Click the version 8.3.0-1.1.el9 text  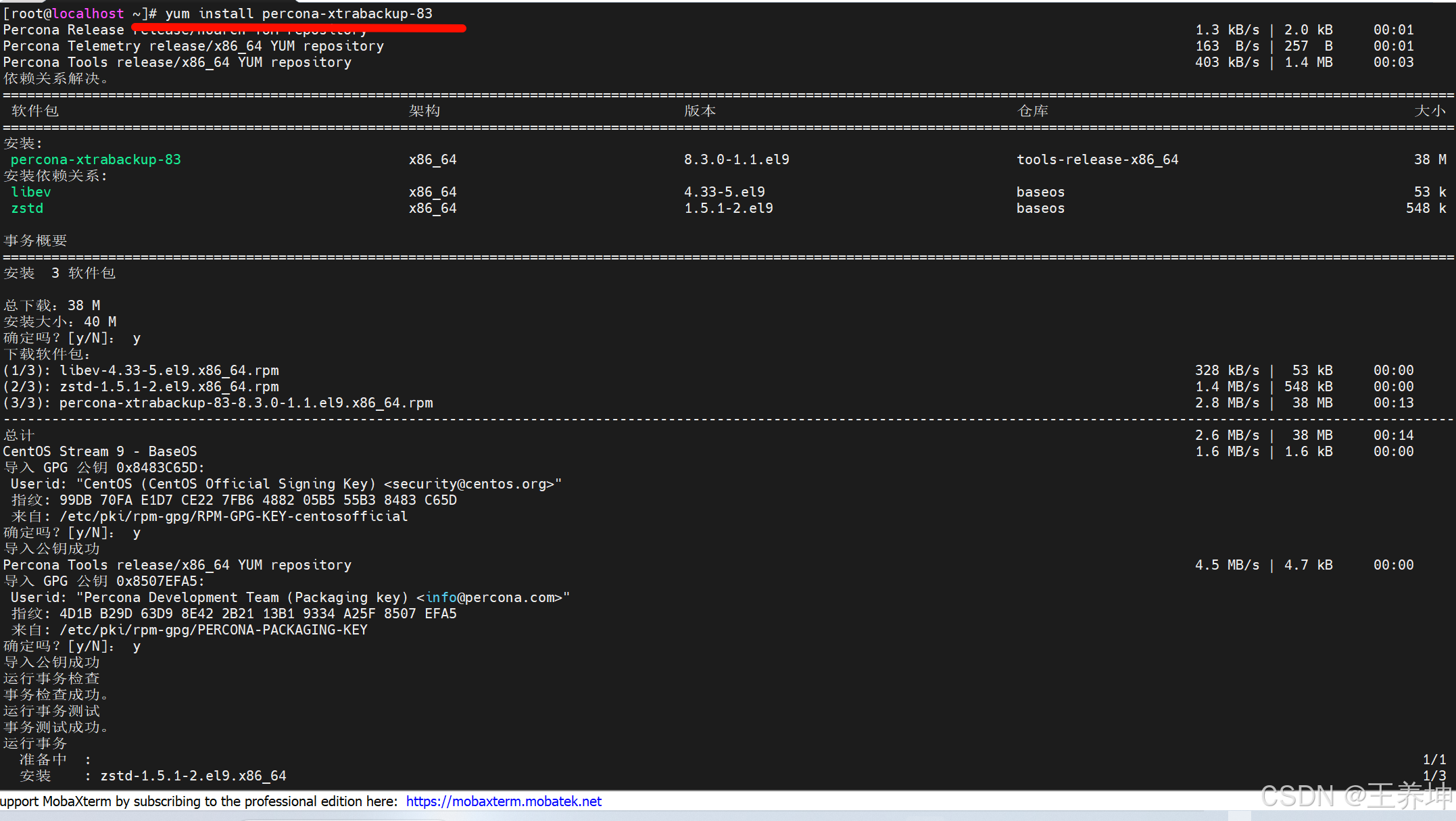pyautogui.click(x=736, y=159)
